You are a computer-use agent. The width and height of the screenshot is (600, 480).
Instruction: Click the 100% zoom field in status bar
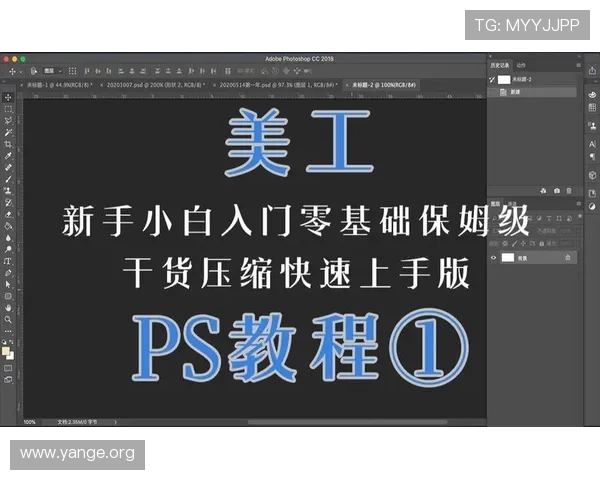pos(29,422)
